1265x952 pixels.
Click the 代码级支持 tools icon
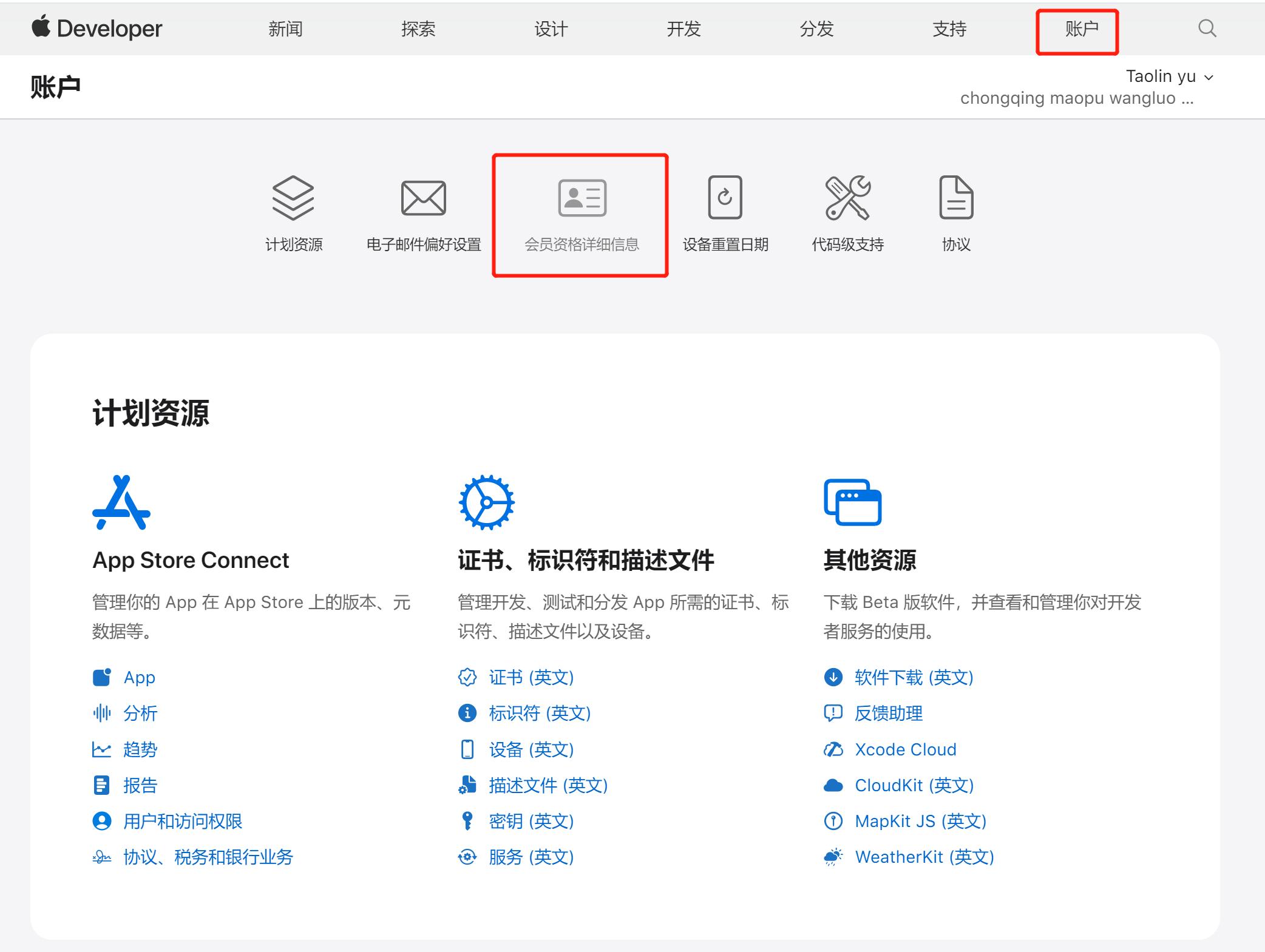point(849,197)
